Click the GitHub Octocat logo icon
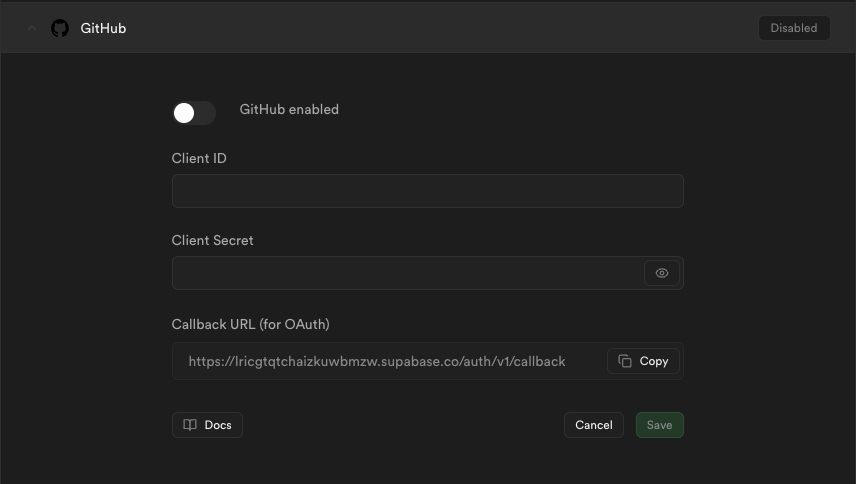The width and height of the screenshot is (856, 484). [x=60, y=28]
